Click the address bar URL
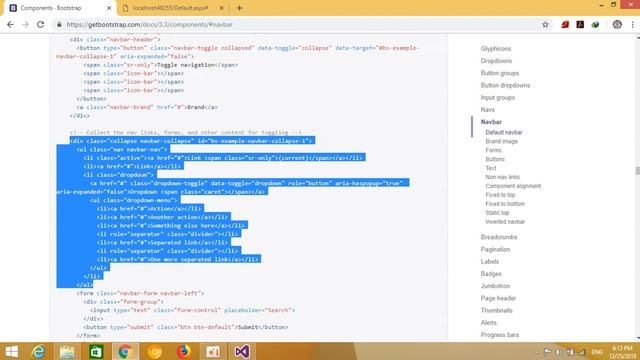640x360 pixels. (x=149, y=24)
